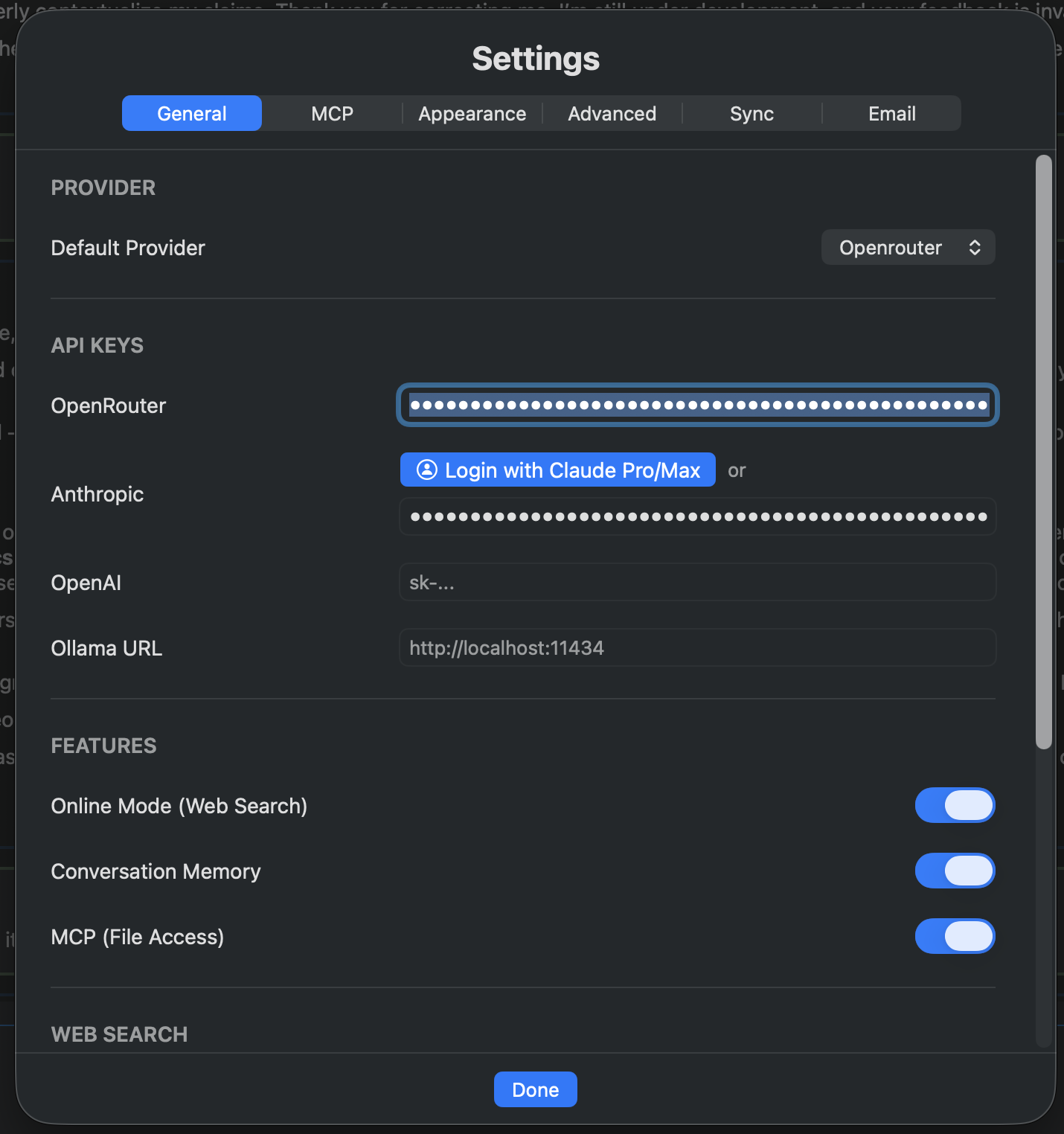
Task: Switch to the MCP tab
Action: pyautogui.click(x=332, y=114)
